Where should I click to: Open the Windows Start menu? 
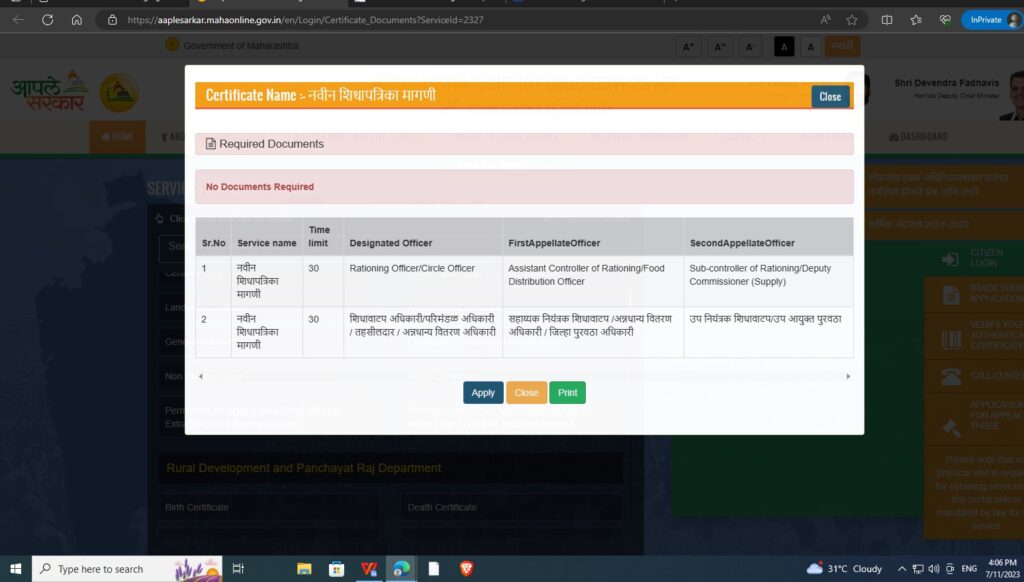pos(16,568)
